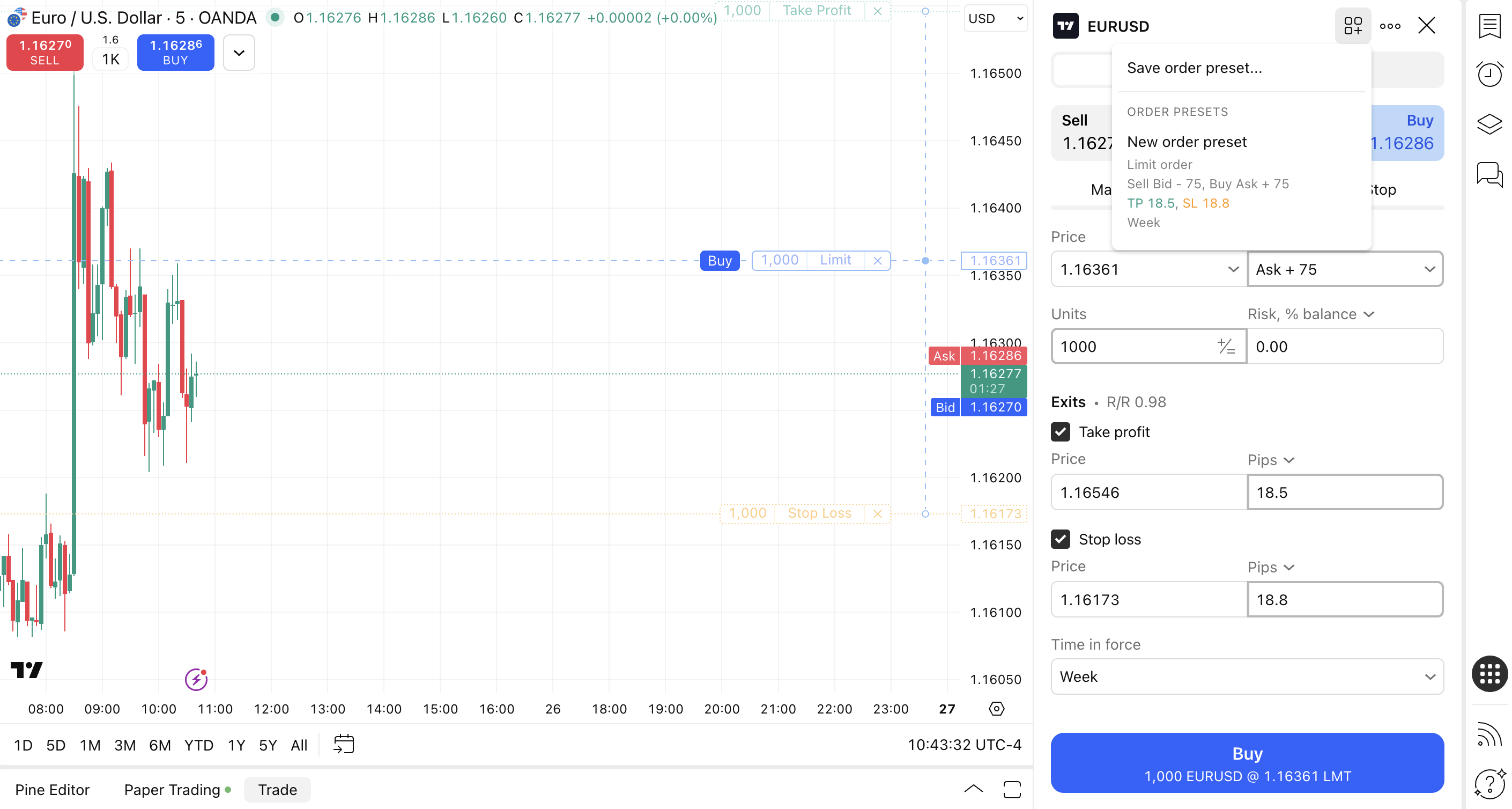Expand the Time in force Week dropdown
The width and height of the screenshot is (1512, 809).
(x=1247, y=676)
